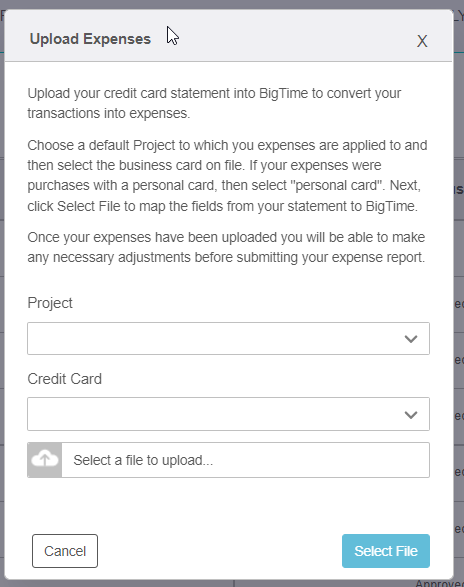464x587 pixels.
Task: Click the 'personal card' text in instructions
Action: coord(338,185)
